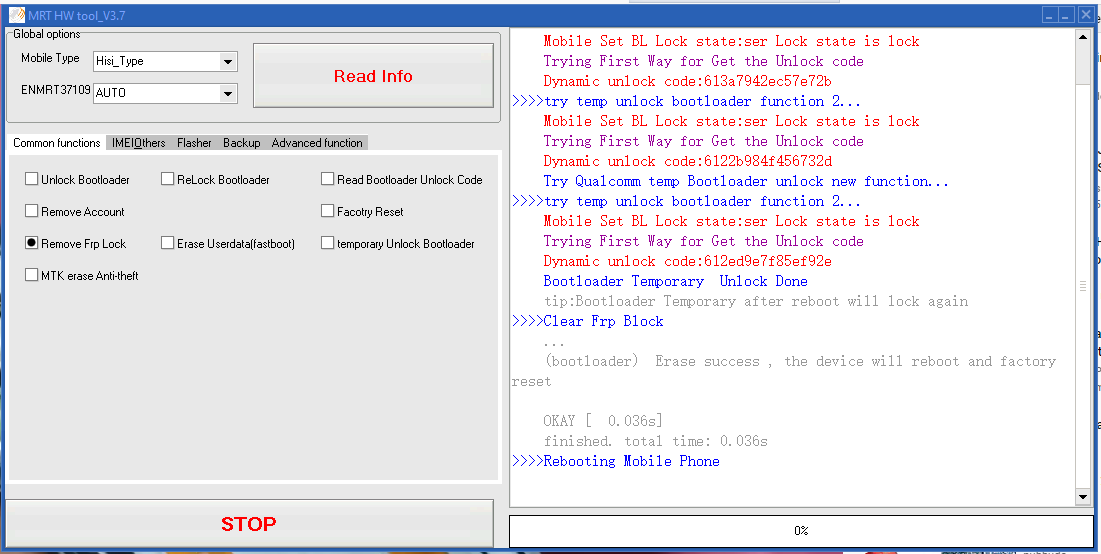
Task: Click 'finished. total time: 0.036s' log line
Action: click(655, 441)
